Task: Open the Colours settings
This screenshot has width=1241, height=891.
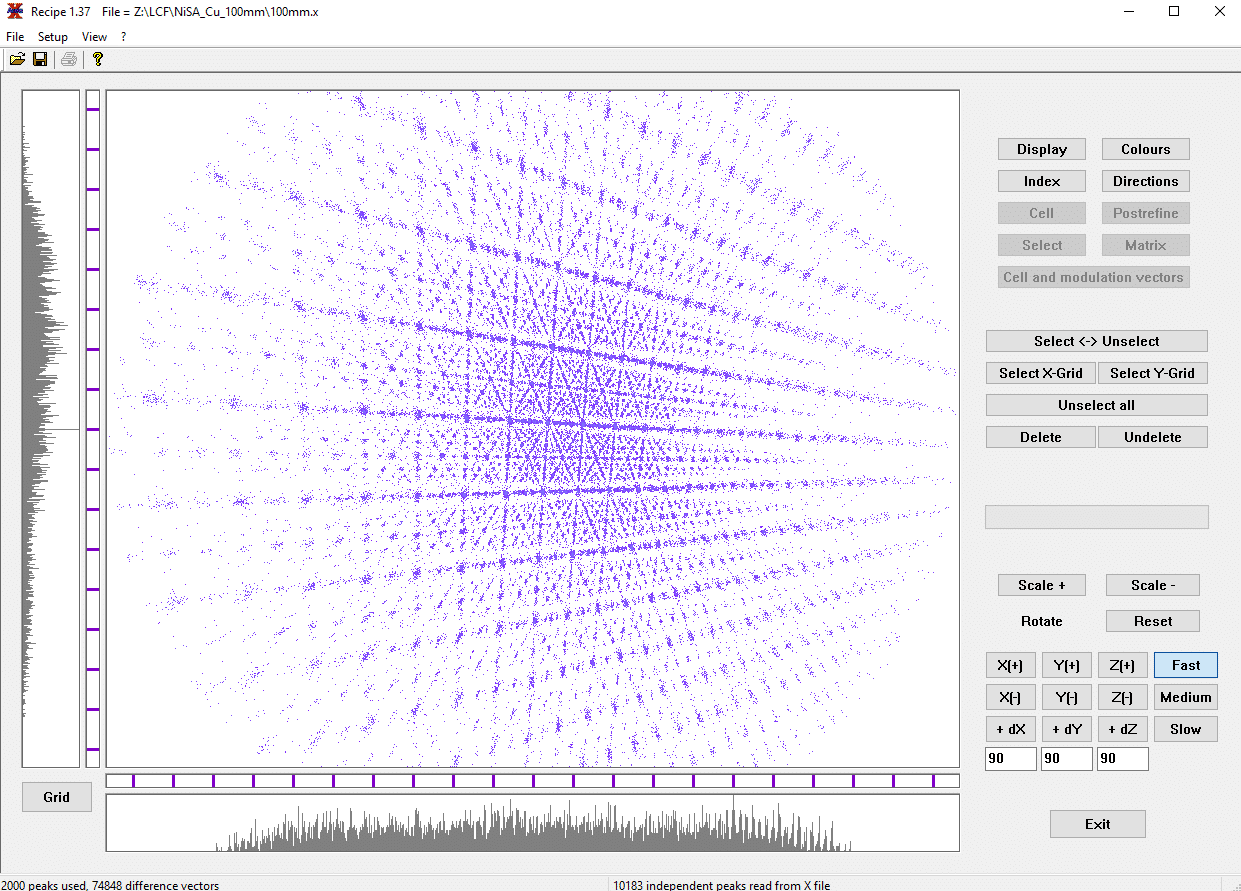Action: click(x=1145, y=148)
